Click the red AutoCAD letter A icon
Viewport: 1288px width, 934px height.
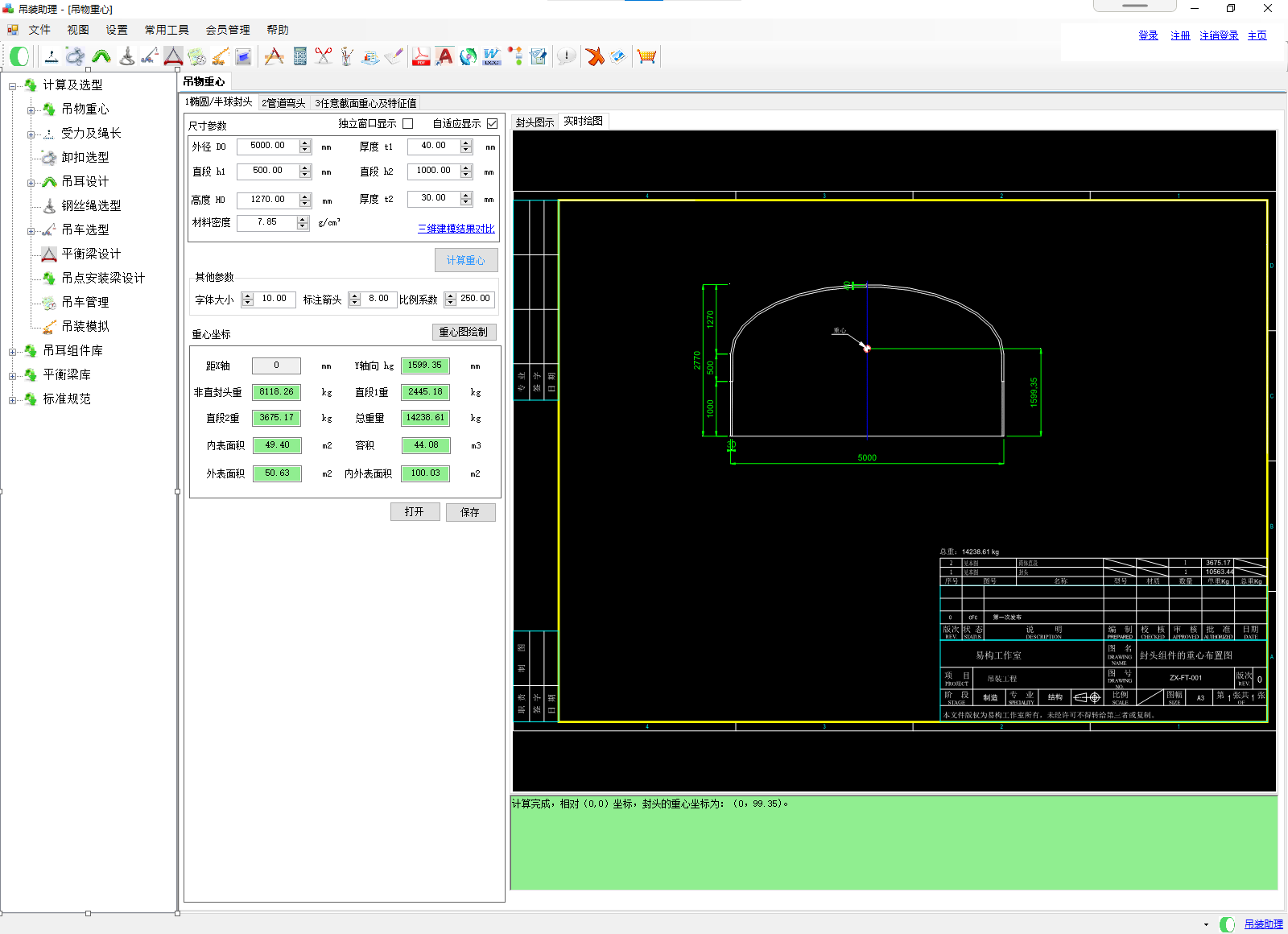444,56
